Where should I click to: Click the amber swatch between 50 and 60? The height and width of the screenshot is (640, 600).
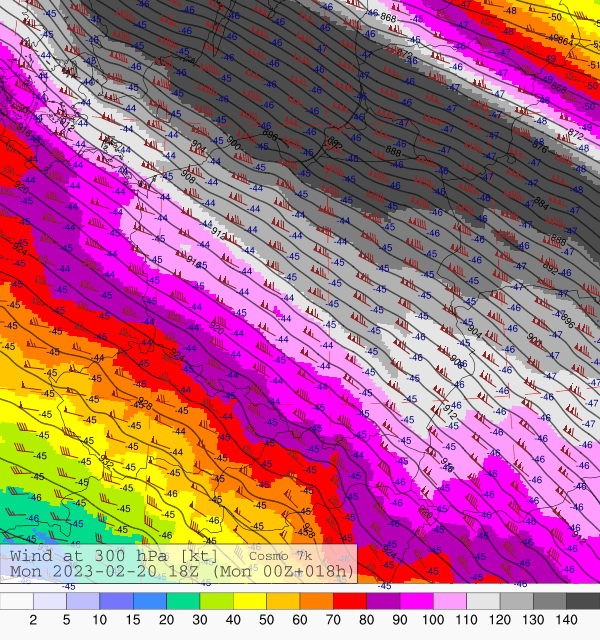pos(283,601)
